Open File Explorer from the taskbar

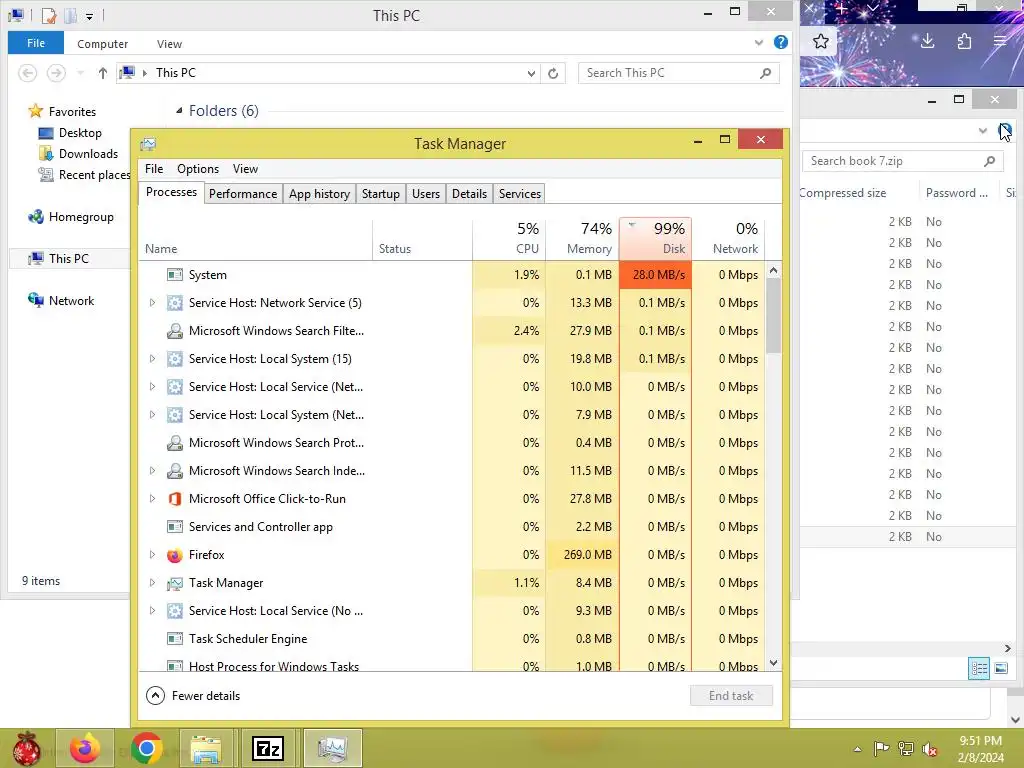click(x=207, y=748)
